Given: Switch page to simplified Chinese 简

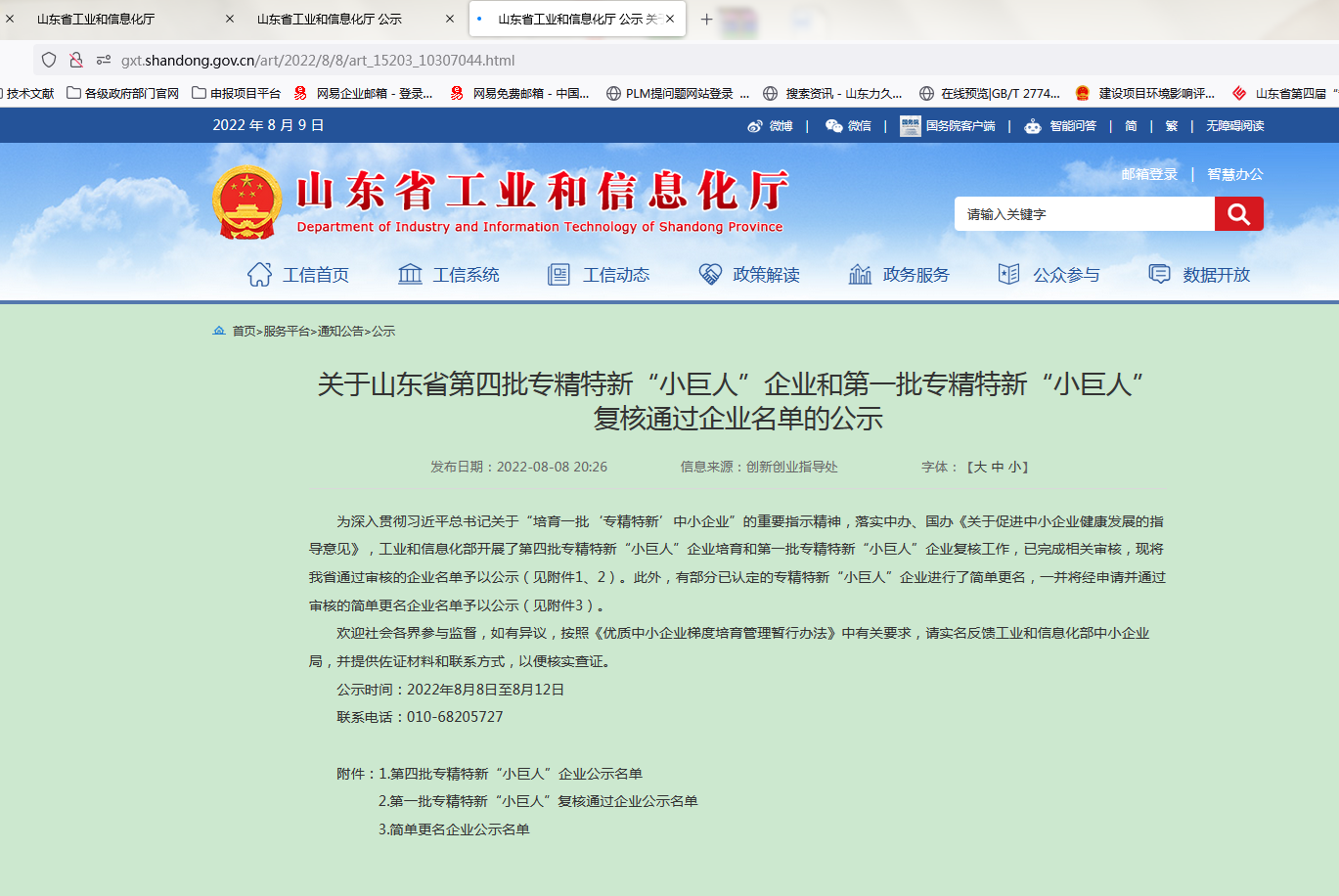Looking at the screenshot, I should point(1131,125).
